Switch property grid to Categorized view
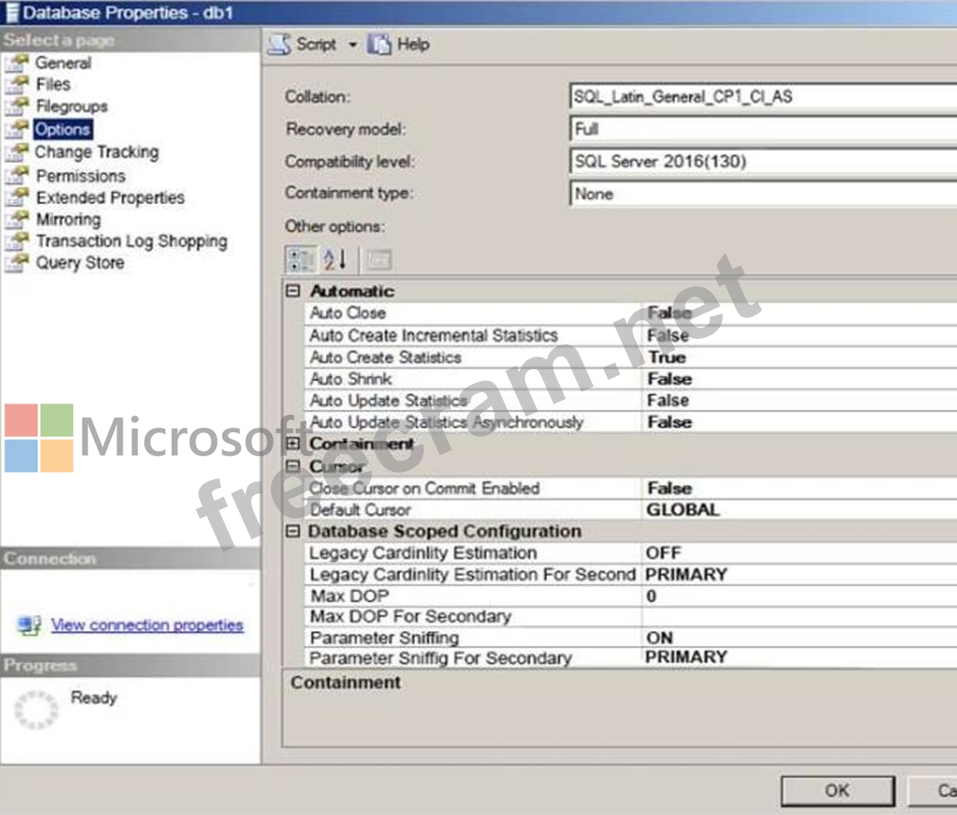957x815 pixels. [x=301, y=259]
